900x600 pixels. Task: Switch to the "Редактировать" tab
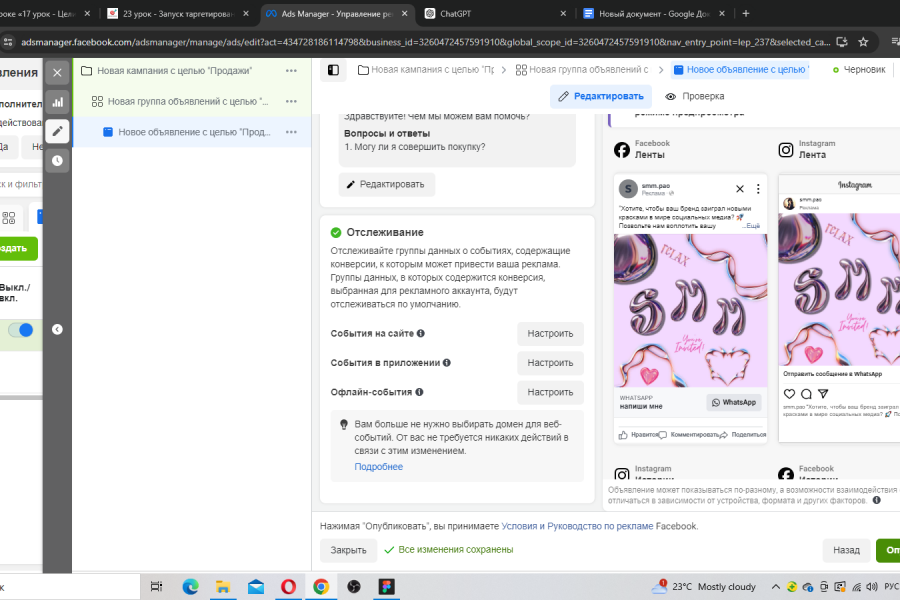click(x=601, y=96)
